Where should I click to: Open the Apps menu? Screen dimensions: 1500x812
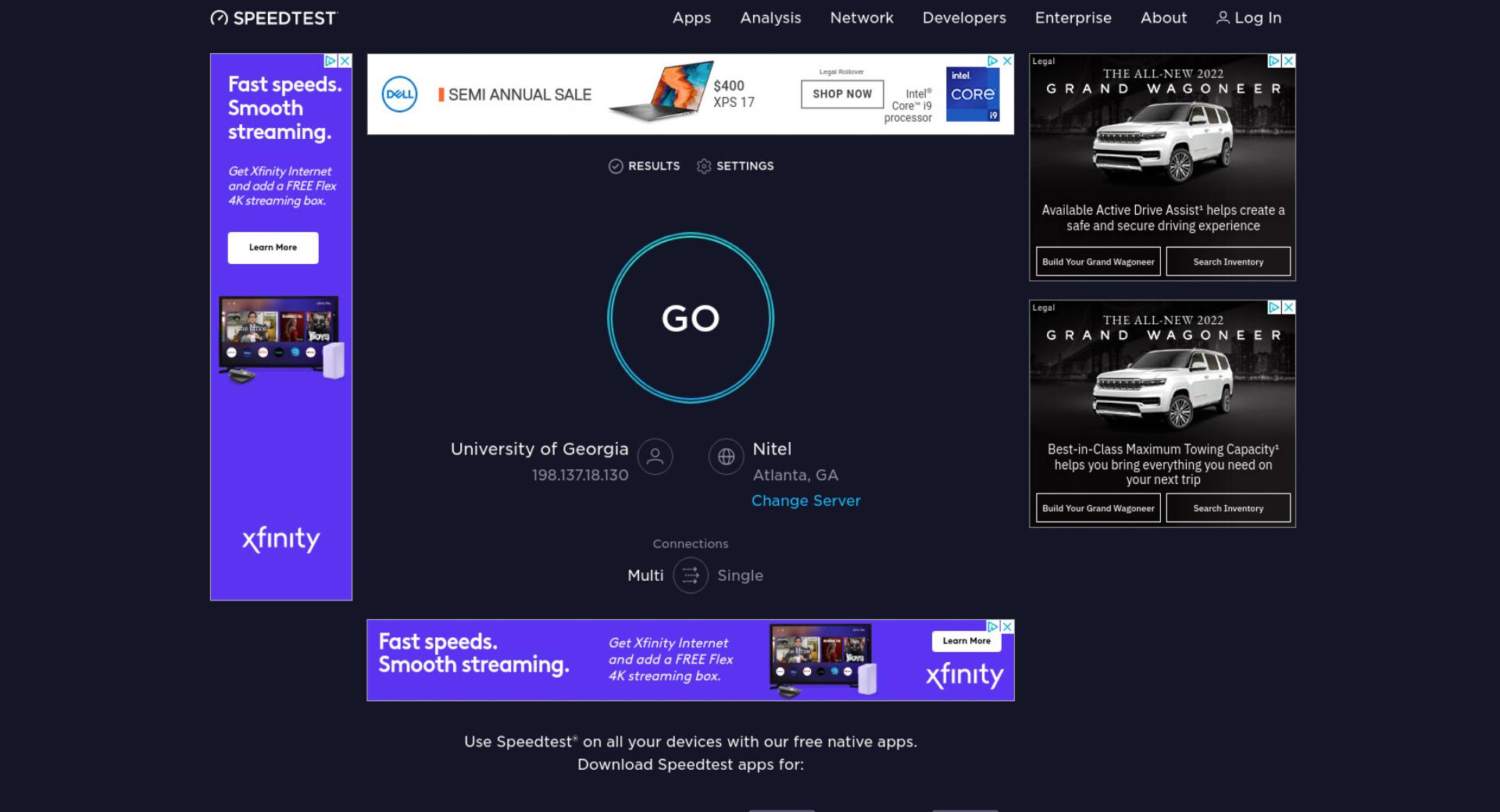tap(691, 18)
